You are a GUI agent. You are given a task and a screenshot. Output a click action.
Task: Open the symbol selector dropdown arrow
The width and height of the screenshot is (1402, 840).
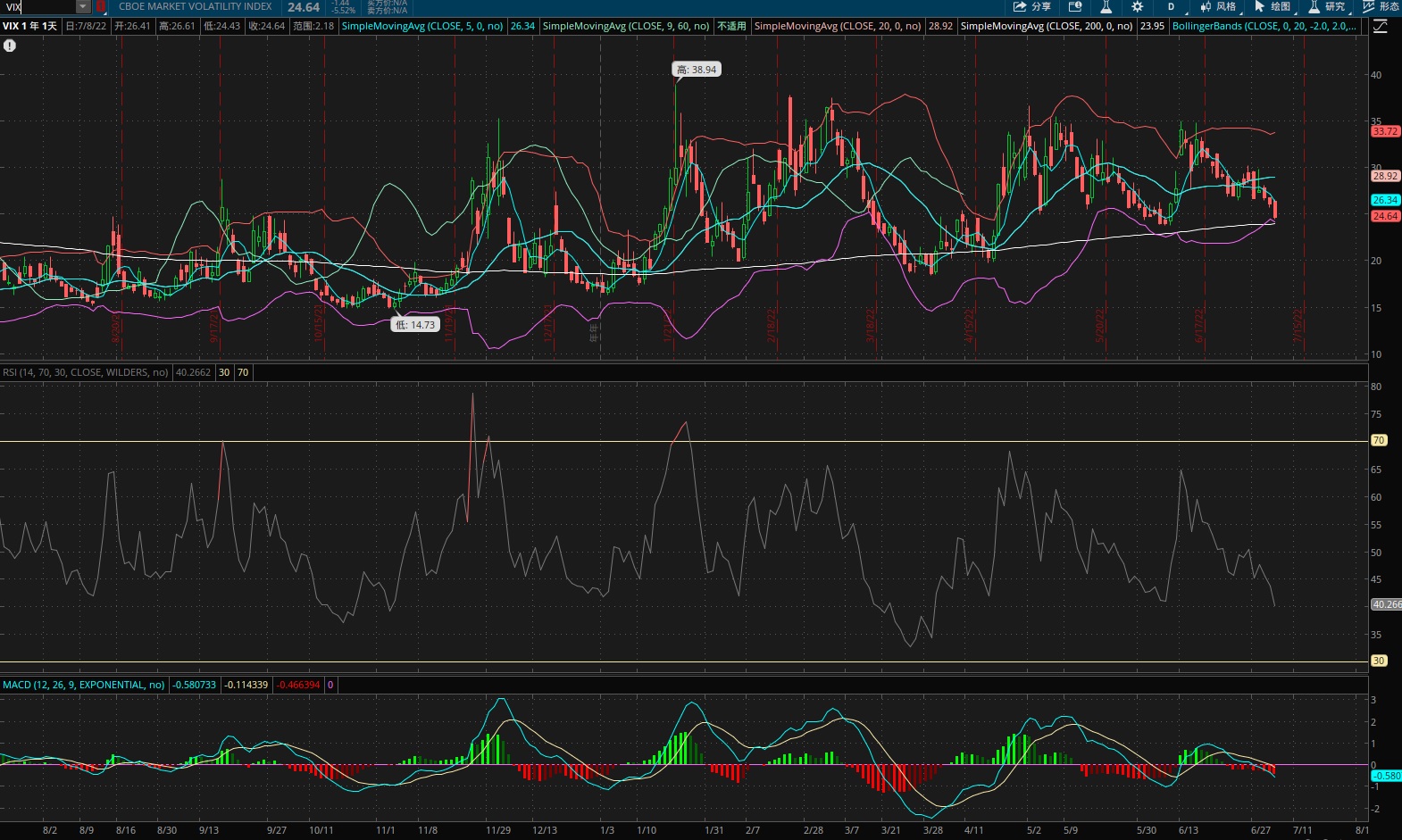point(83,7)
